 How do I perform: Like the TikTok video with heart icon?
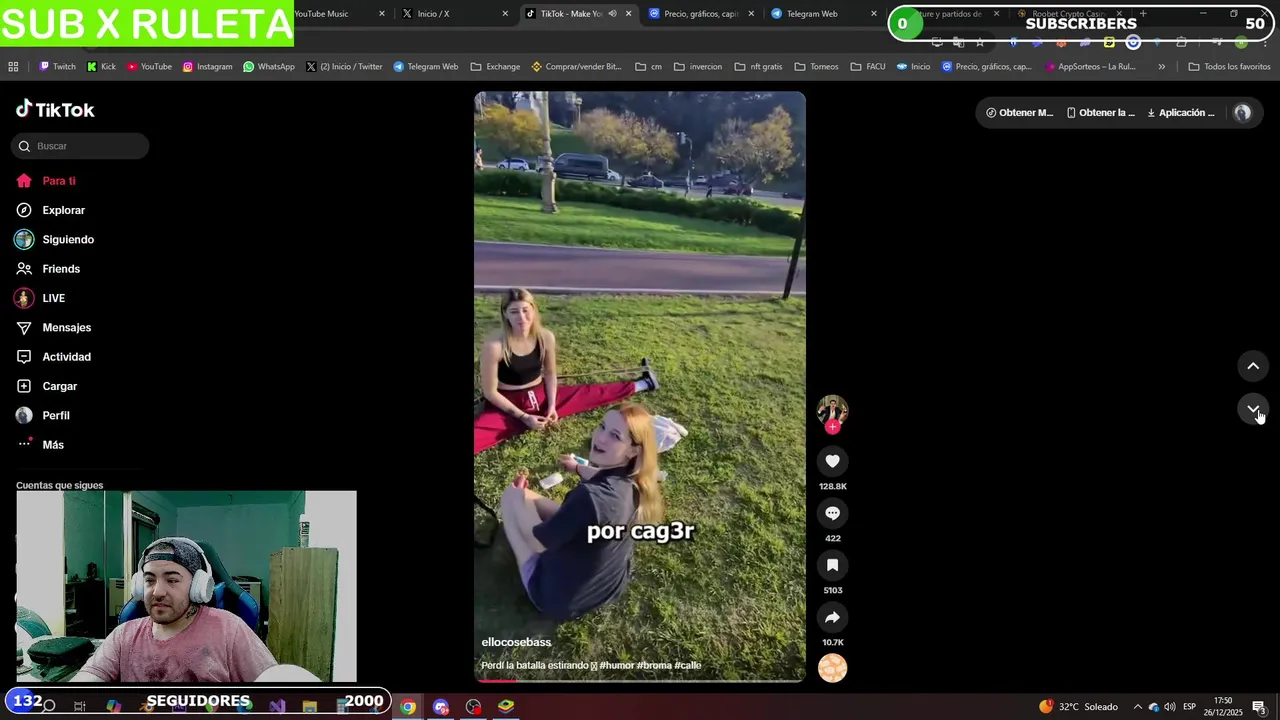click(x=832, y=461)
